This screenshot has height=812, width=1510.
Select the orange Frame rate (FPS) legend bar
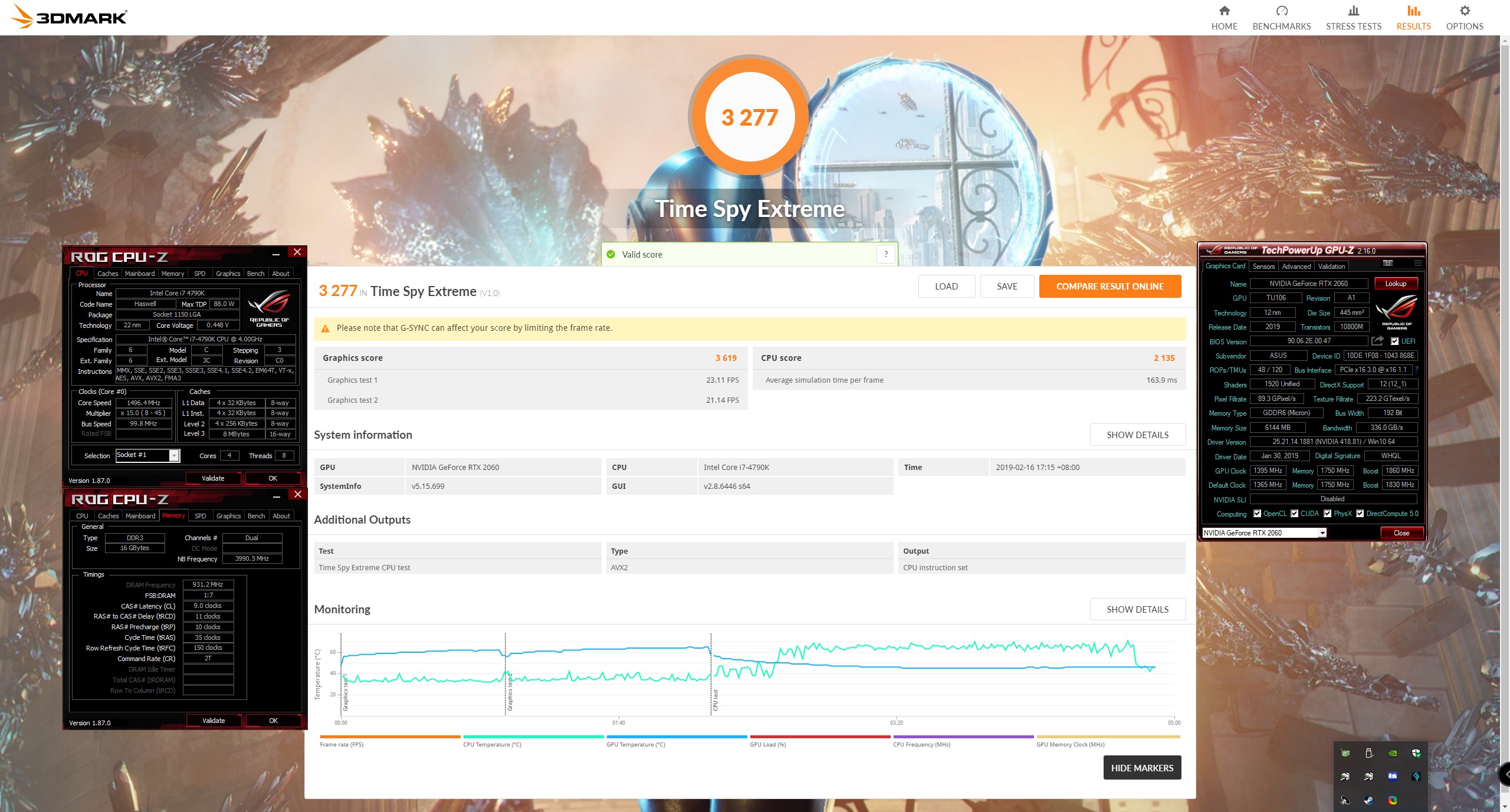pyautogui.click(x=390, y=737)
